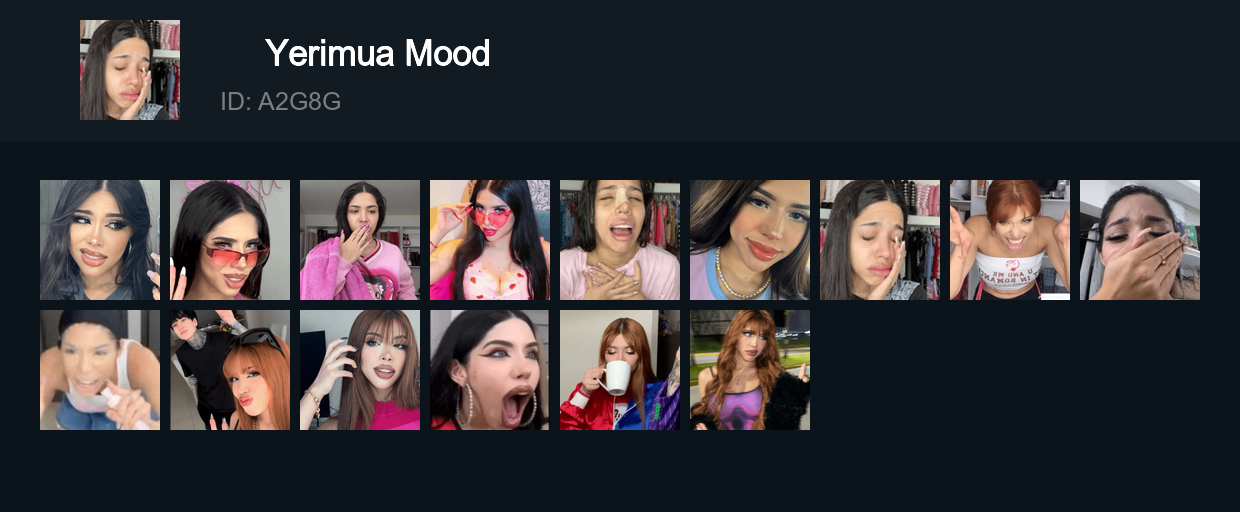Pick the sticker with pink rectangular sunglasses

pyautogui.click(x=230, y=240)
